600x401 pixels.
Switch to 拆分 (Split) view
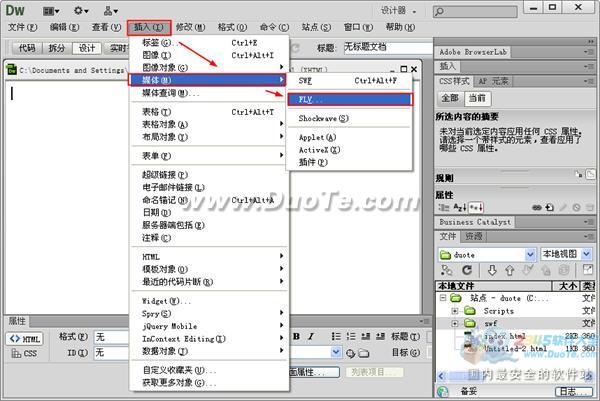click(x=57, y=48)
